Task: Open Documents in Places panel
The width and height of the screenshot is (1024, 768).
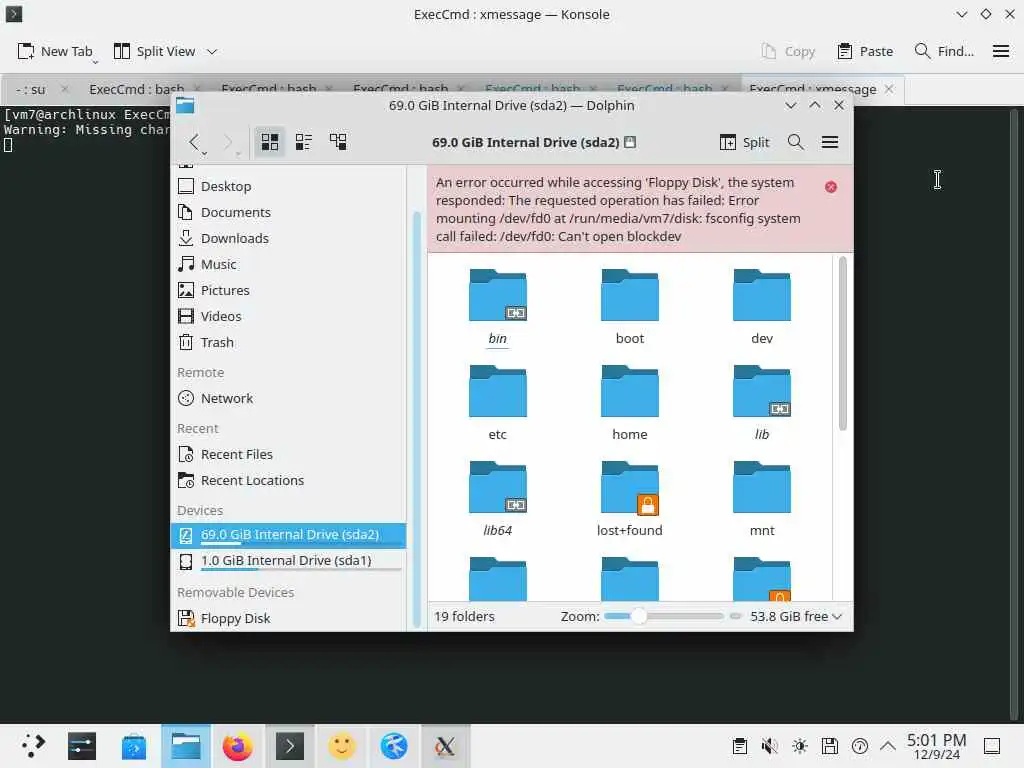Action: [x=289, y=212]
